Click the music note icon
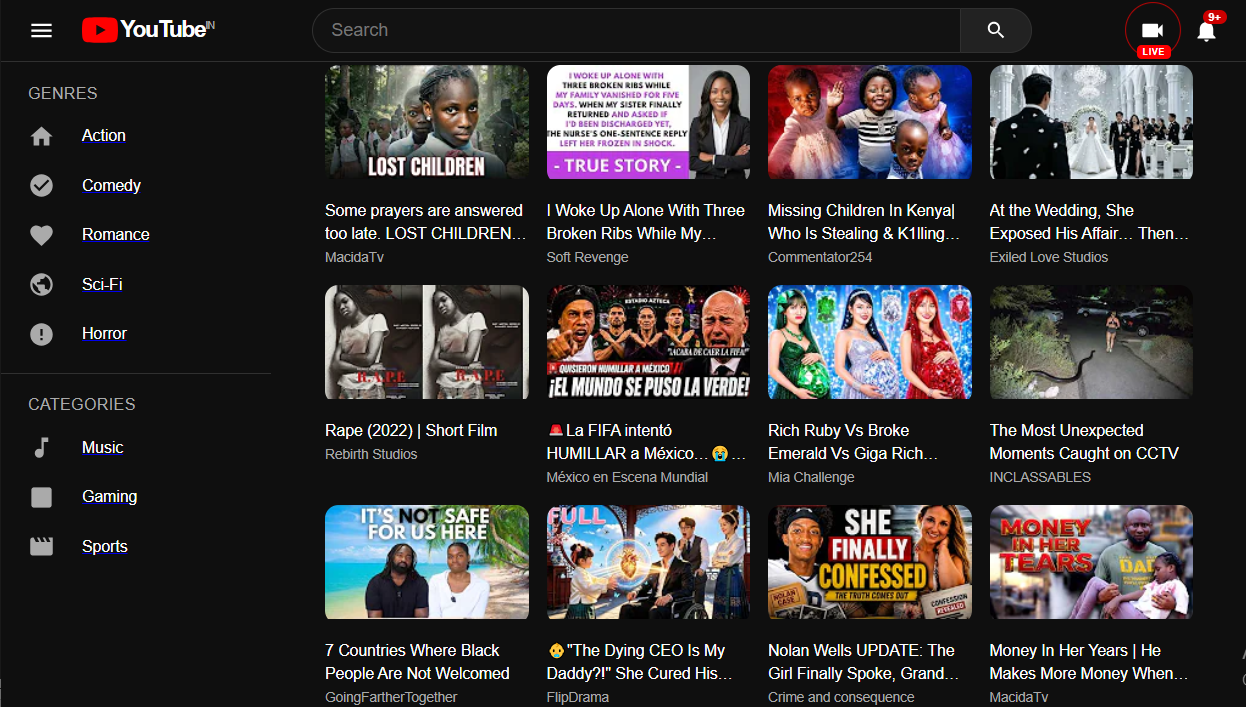 click(x=41, y=447)
